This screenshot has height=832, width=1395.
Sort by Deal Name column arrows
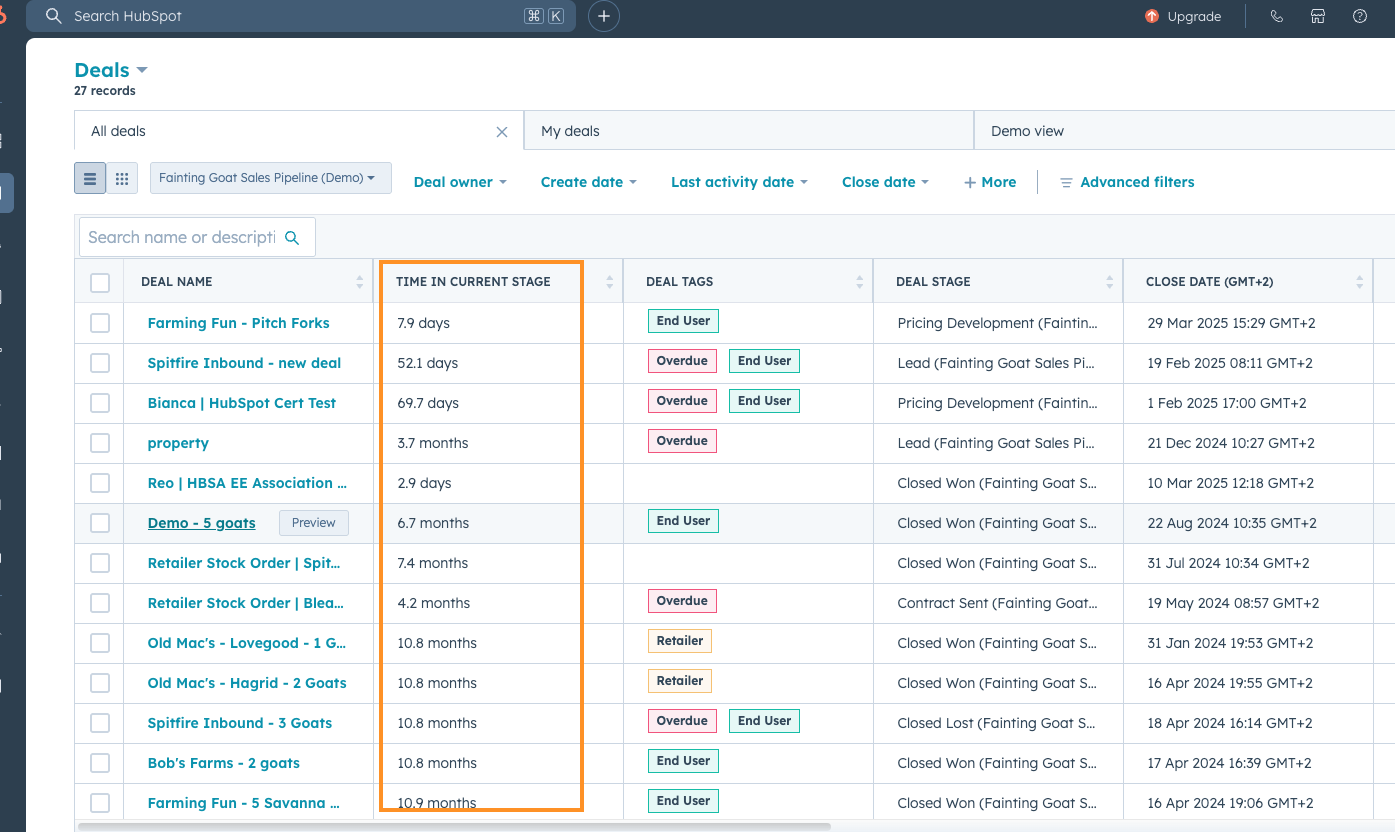click(360, 283)
